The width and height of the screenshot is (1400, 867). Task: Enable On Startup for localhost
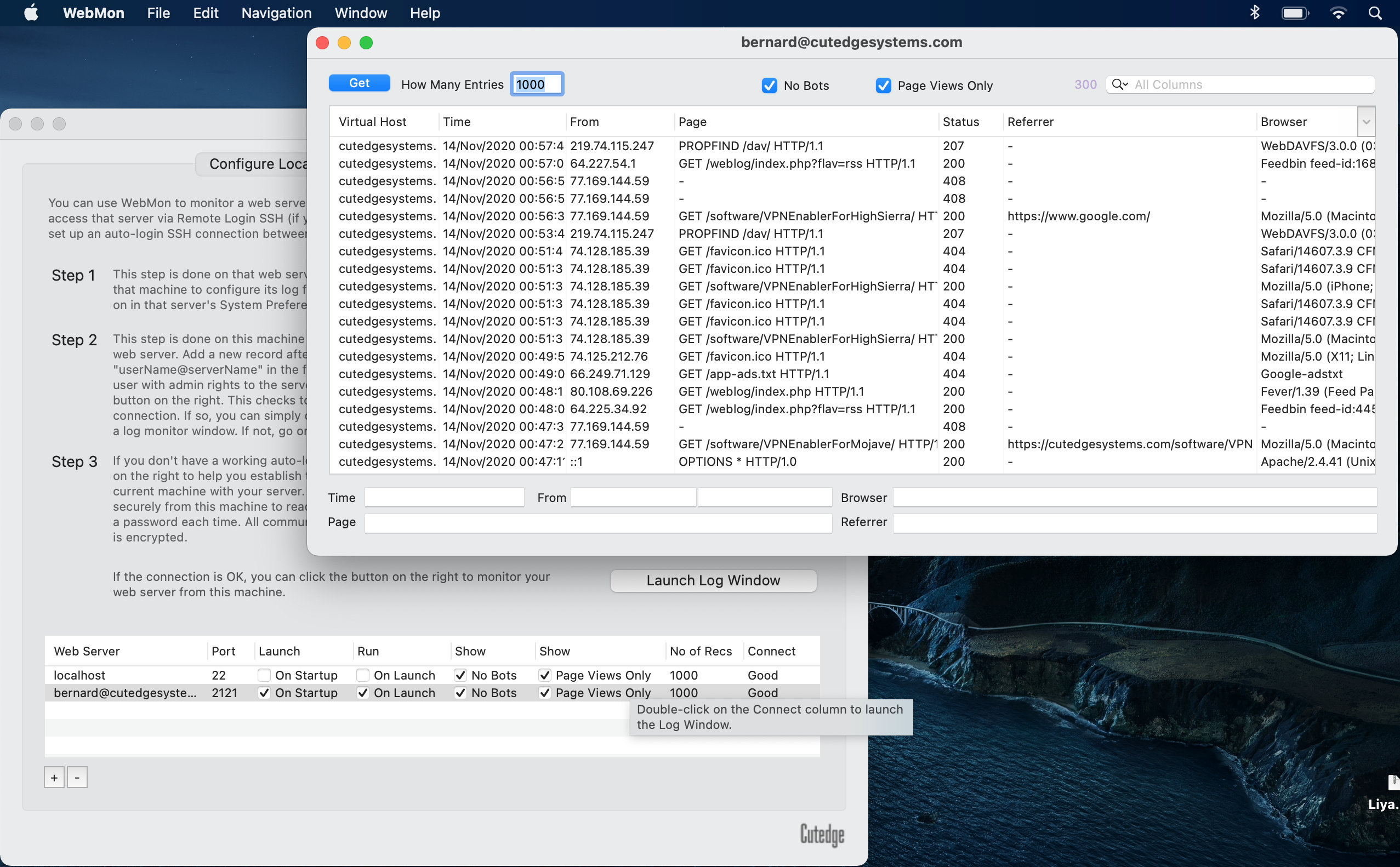[x=264, y=675]
